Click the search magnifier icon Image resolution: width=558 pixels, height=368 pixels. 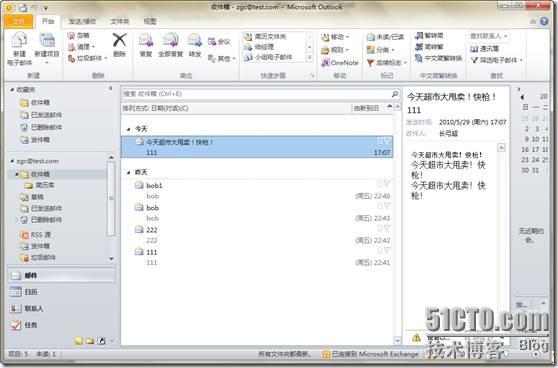point(395,94)
